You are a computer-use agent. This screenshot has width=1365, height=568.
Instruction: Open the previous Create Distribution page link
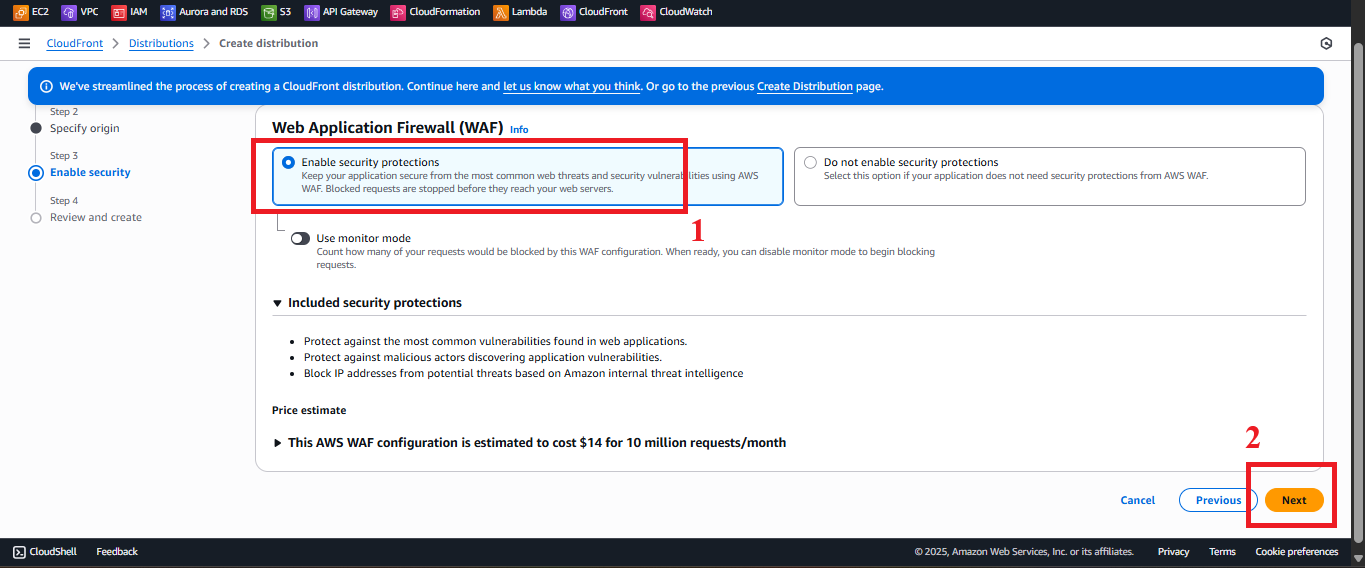[x=805, y=87]
